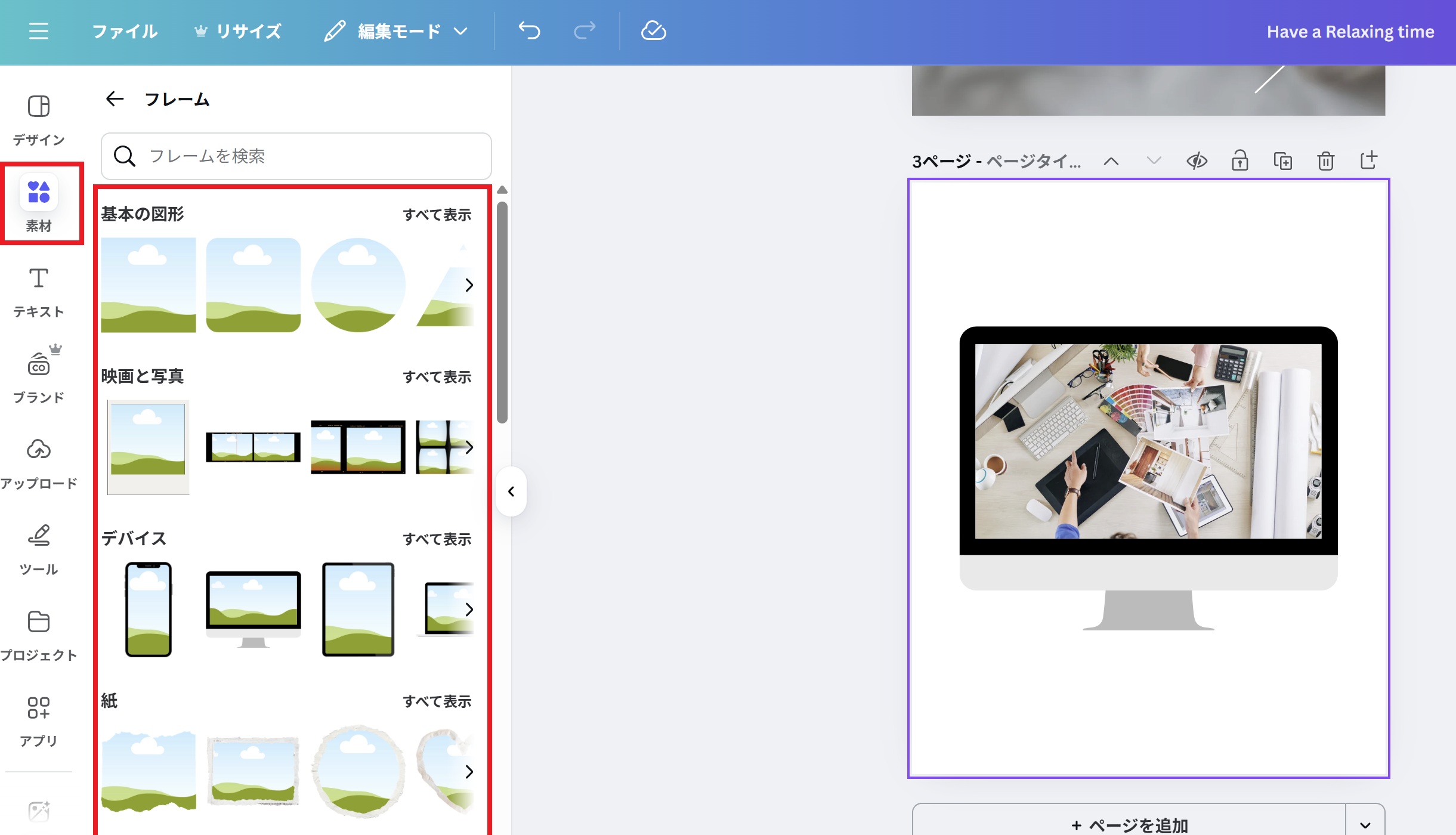The height and width of the screenshot is (835, 1456).
Task: Delete page 3 with the trash icon
Action: pyautogui.click(x=1325, y=161)
